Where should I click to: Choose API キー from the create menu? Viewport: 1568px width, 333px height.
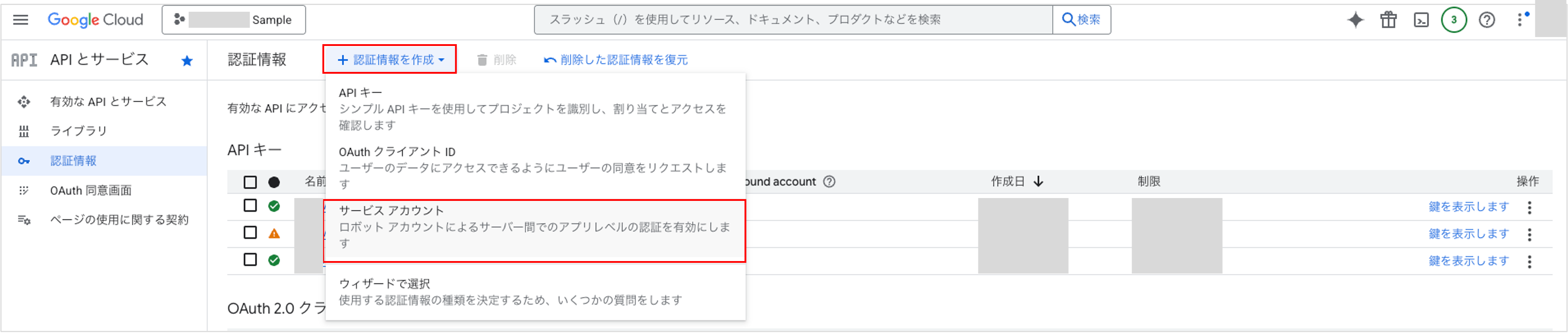[x=535, y=109]
